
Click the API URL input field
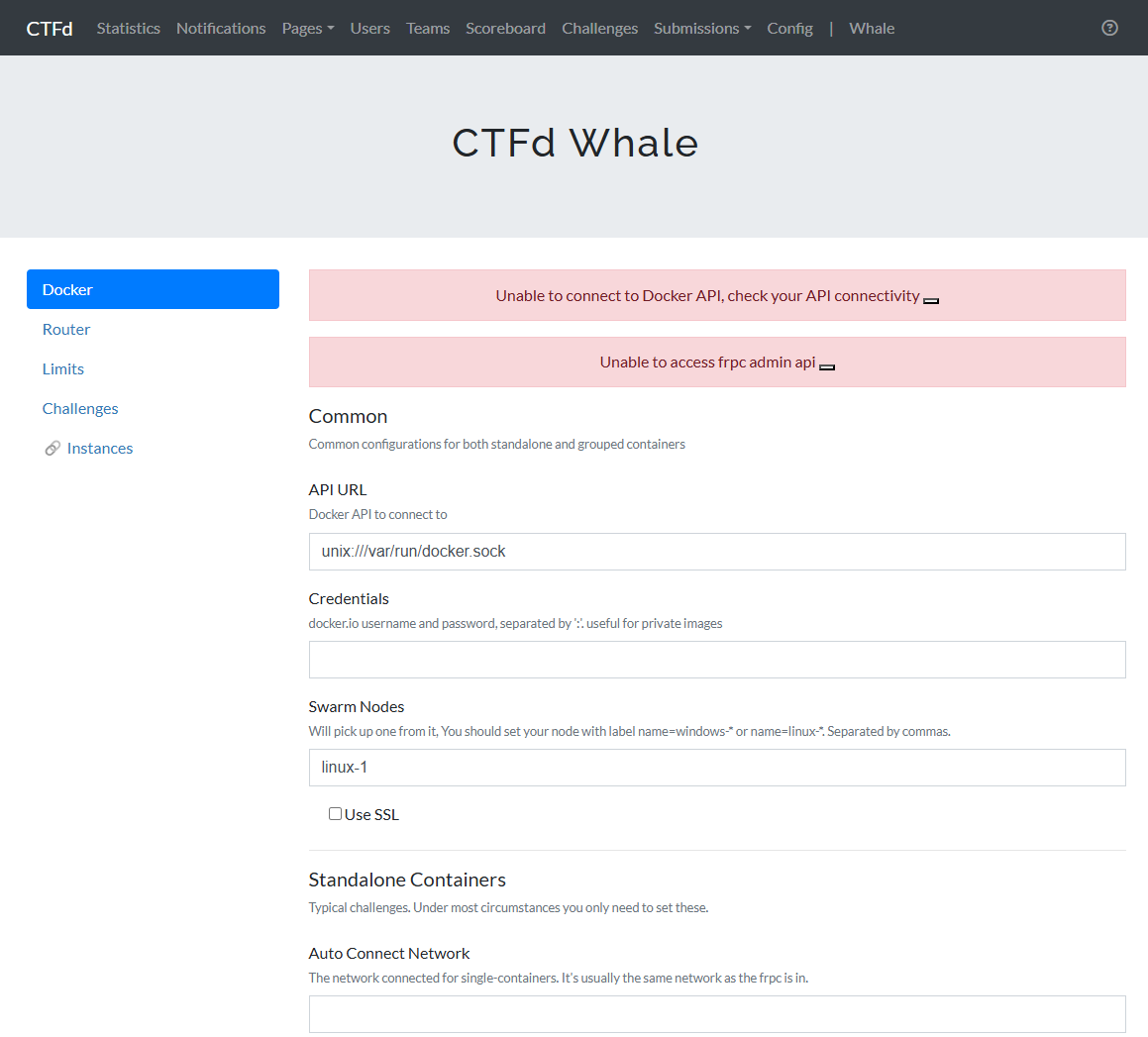[x=717, y=552]
